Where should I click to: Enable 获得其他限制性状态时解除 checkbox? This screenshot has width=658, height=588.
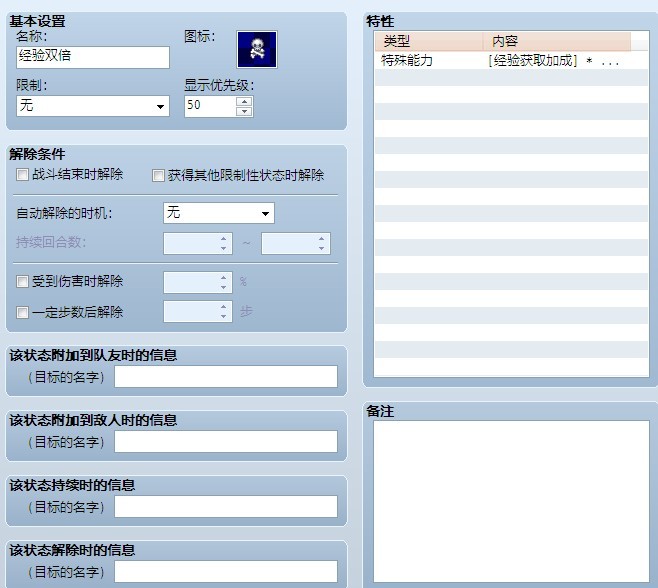click(x=158, y=175)
